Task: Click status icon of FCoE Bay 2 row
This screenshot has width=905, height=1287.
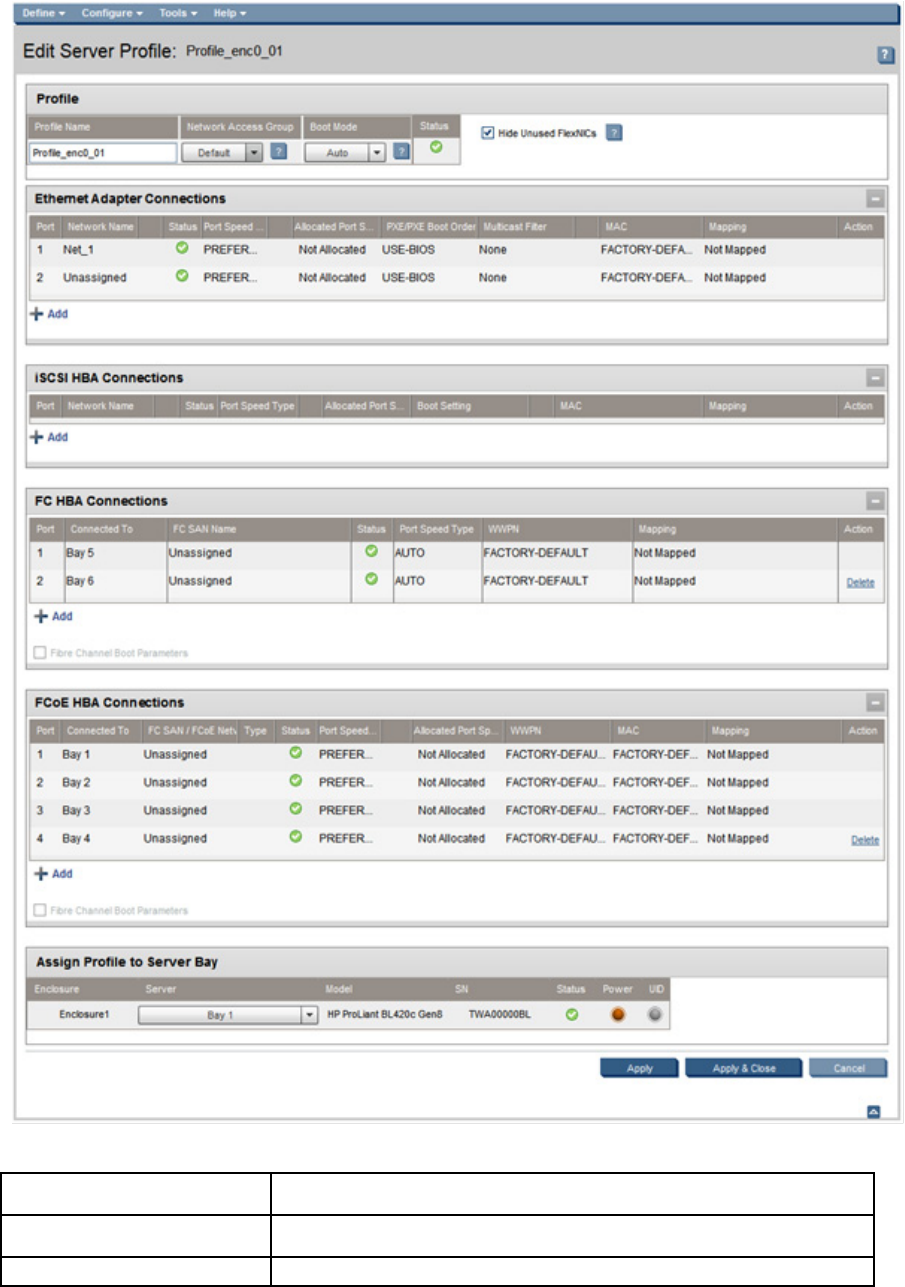Action: click(295, 782)
